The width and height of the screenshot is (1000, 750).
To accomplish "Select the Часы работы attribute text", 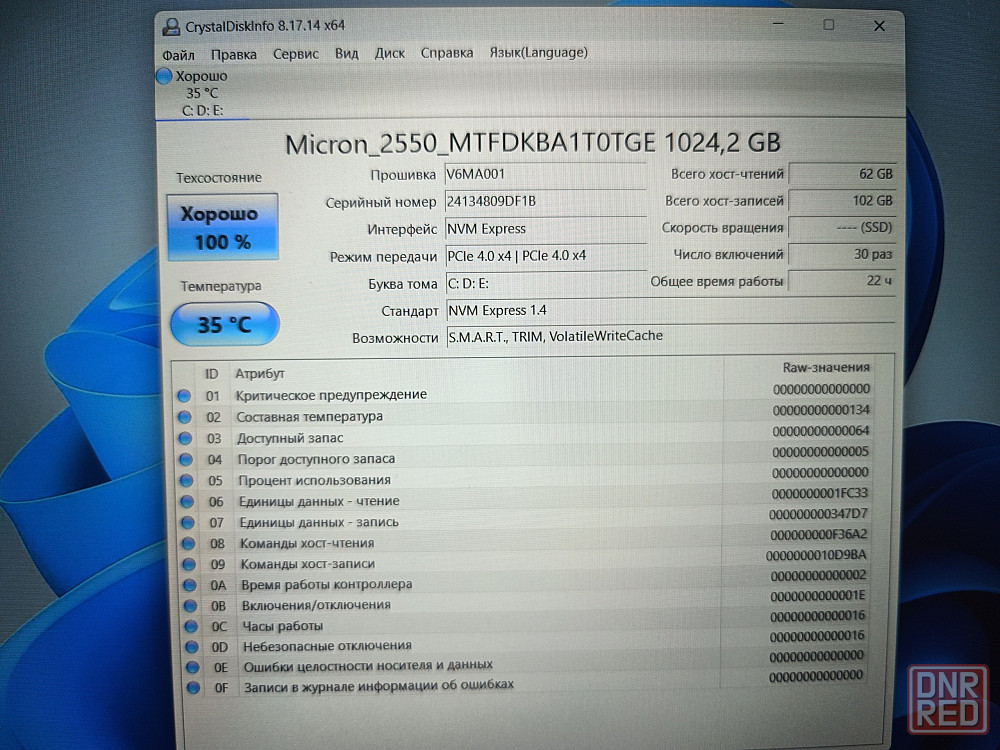I will pos(283,626).
